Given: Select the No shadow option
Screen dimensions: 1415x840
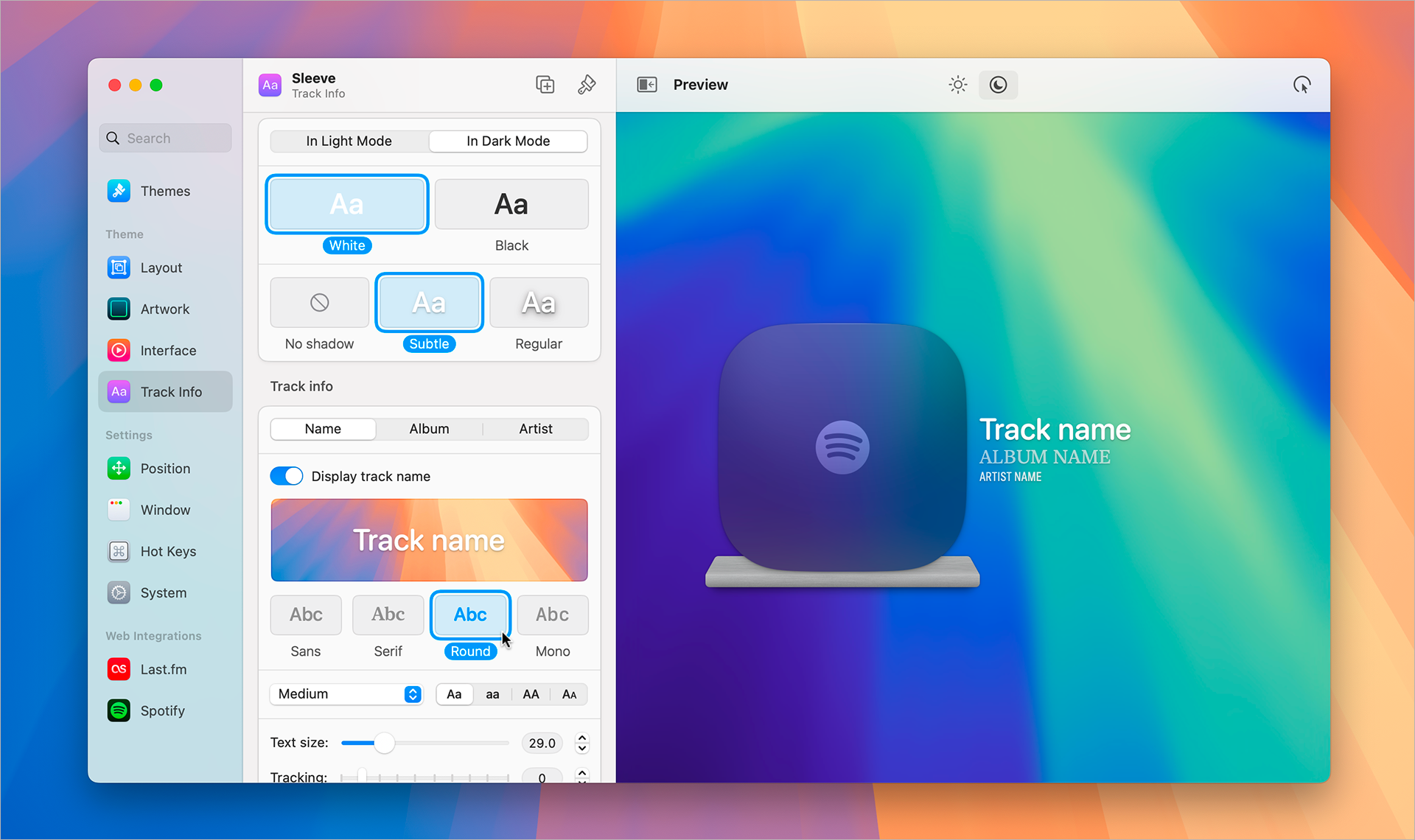Looking at the screenshot, I should (319, 302).
